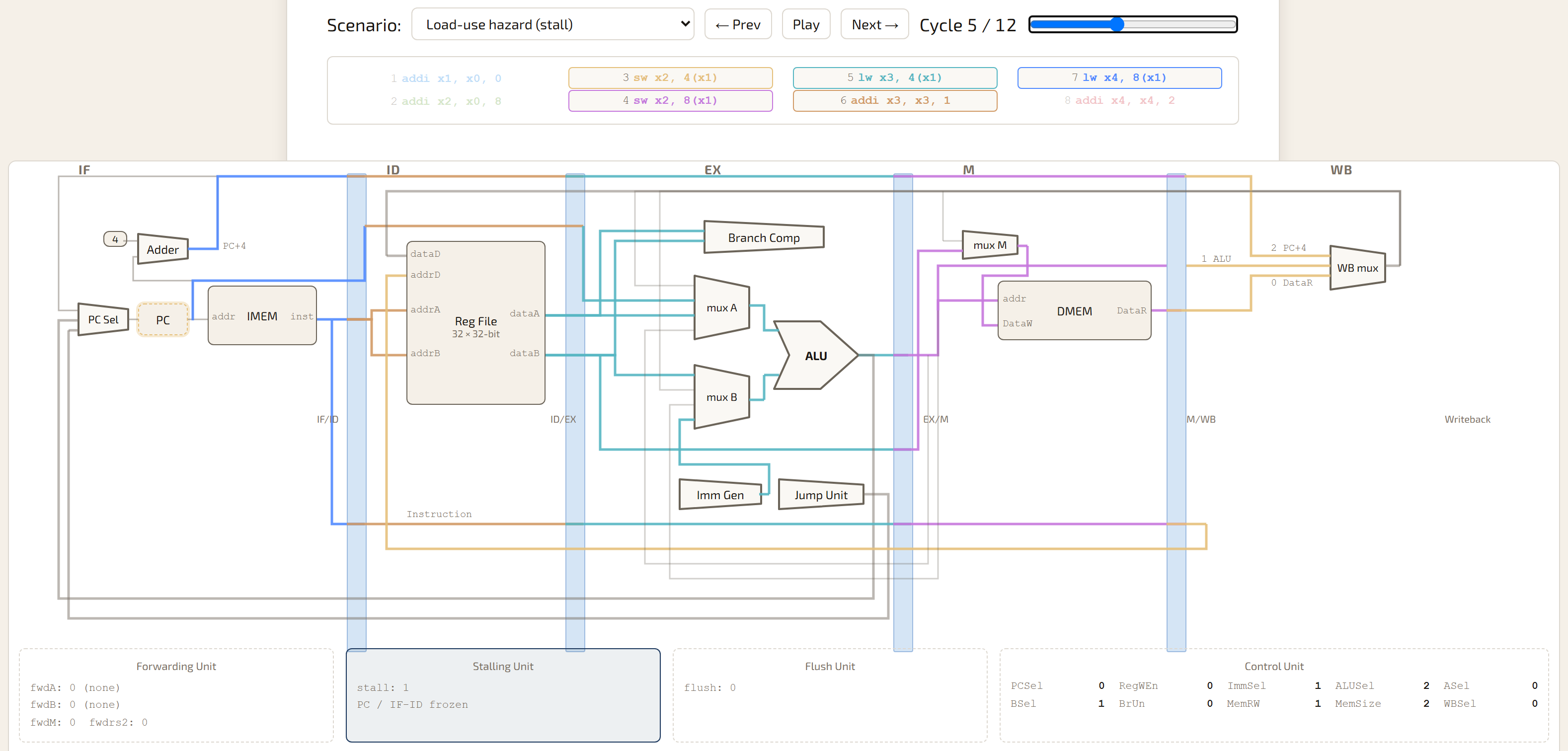Open the Stalling Unit panel

pyautogui.click(x=503, y=695)
